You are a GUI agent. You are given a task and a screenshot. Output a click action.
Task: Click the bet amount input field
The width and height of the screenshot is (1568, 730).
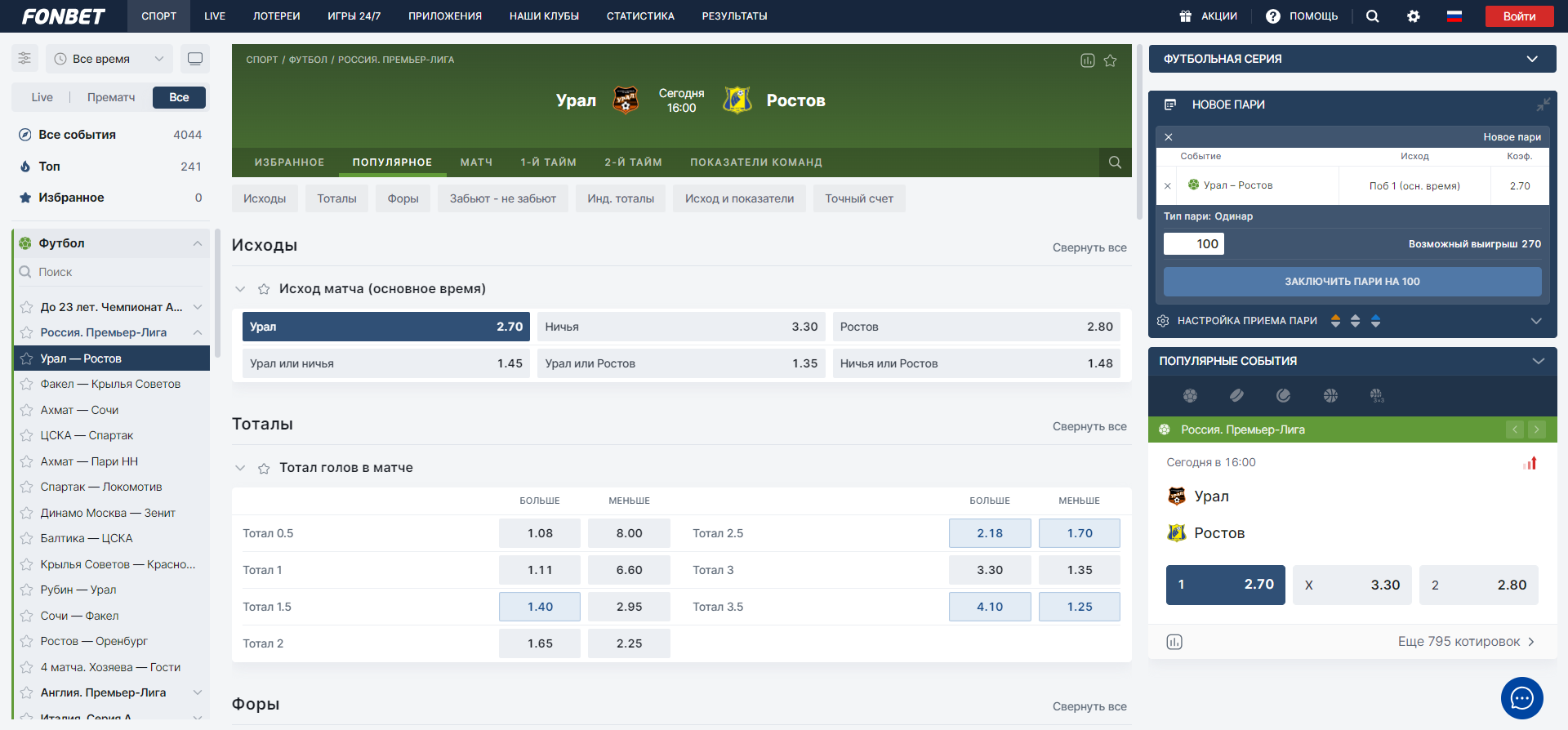(1193, 244)
